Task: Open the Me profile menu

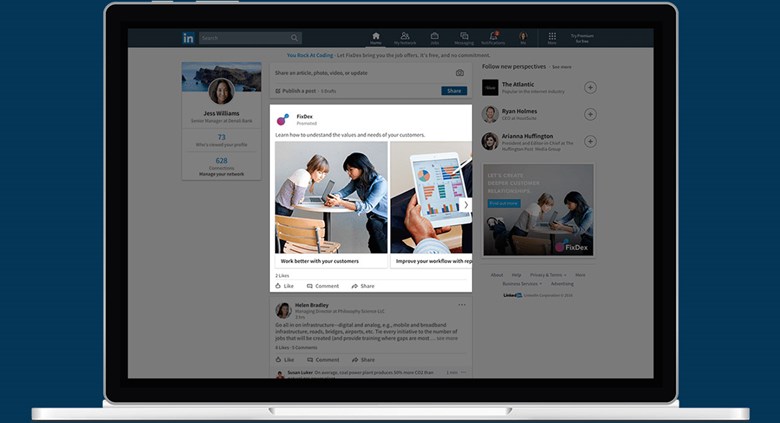Action: (x=523, y=38)
